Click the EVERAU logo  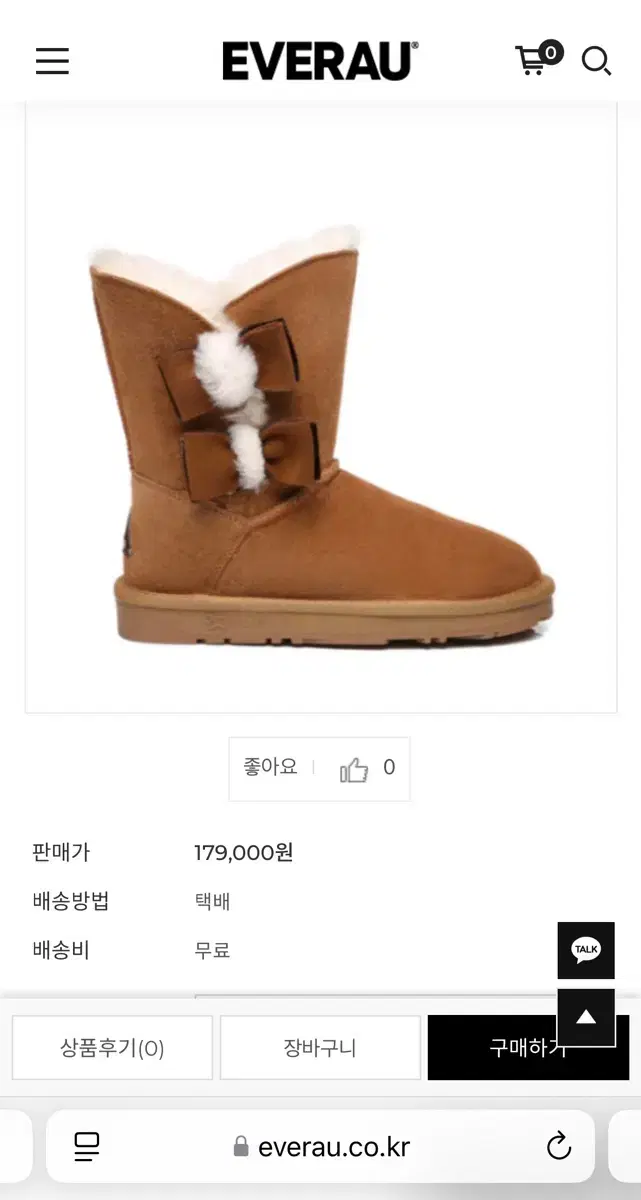(320, 61)
